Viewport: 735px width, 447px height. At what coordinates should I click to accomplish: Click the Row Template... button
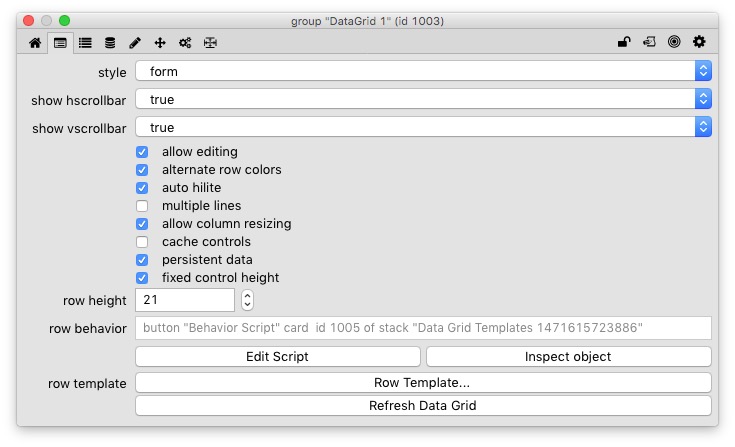(423, 383)
